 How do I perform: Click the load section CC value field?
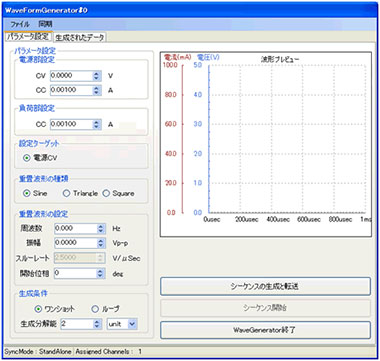tap(71, 124)
